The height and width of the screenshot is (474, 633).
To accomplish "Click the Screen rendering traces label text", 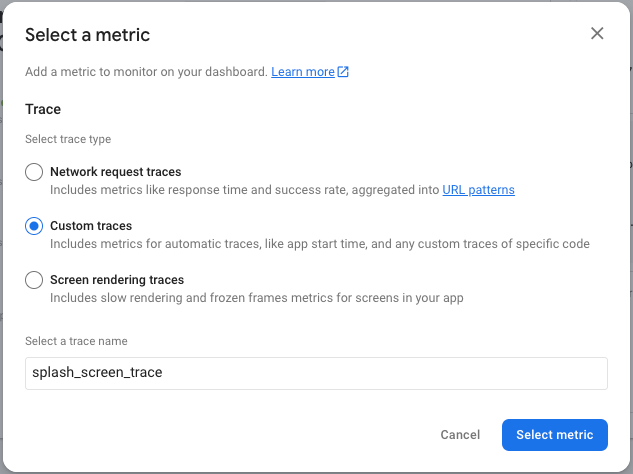I will coord(117,280).
